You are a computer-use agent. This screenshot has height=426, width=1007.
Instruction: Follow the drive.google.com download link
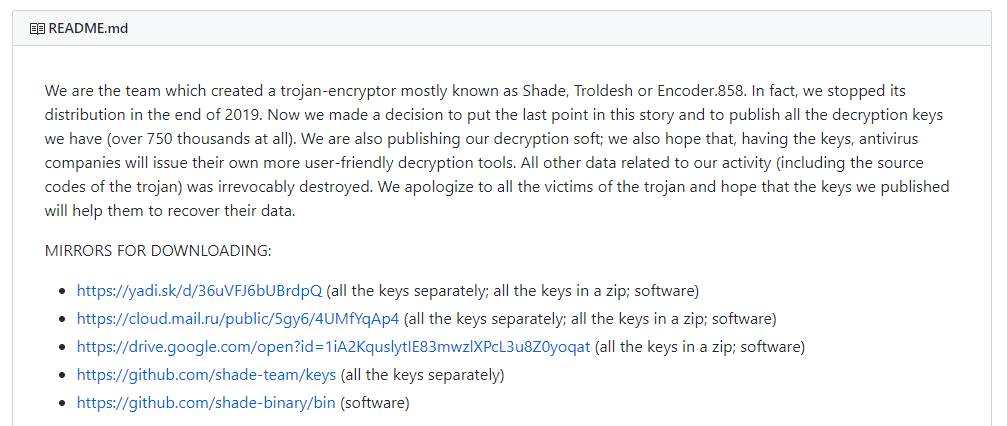tap(333, 347)
